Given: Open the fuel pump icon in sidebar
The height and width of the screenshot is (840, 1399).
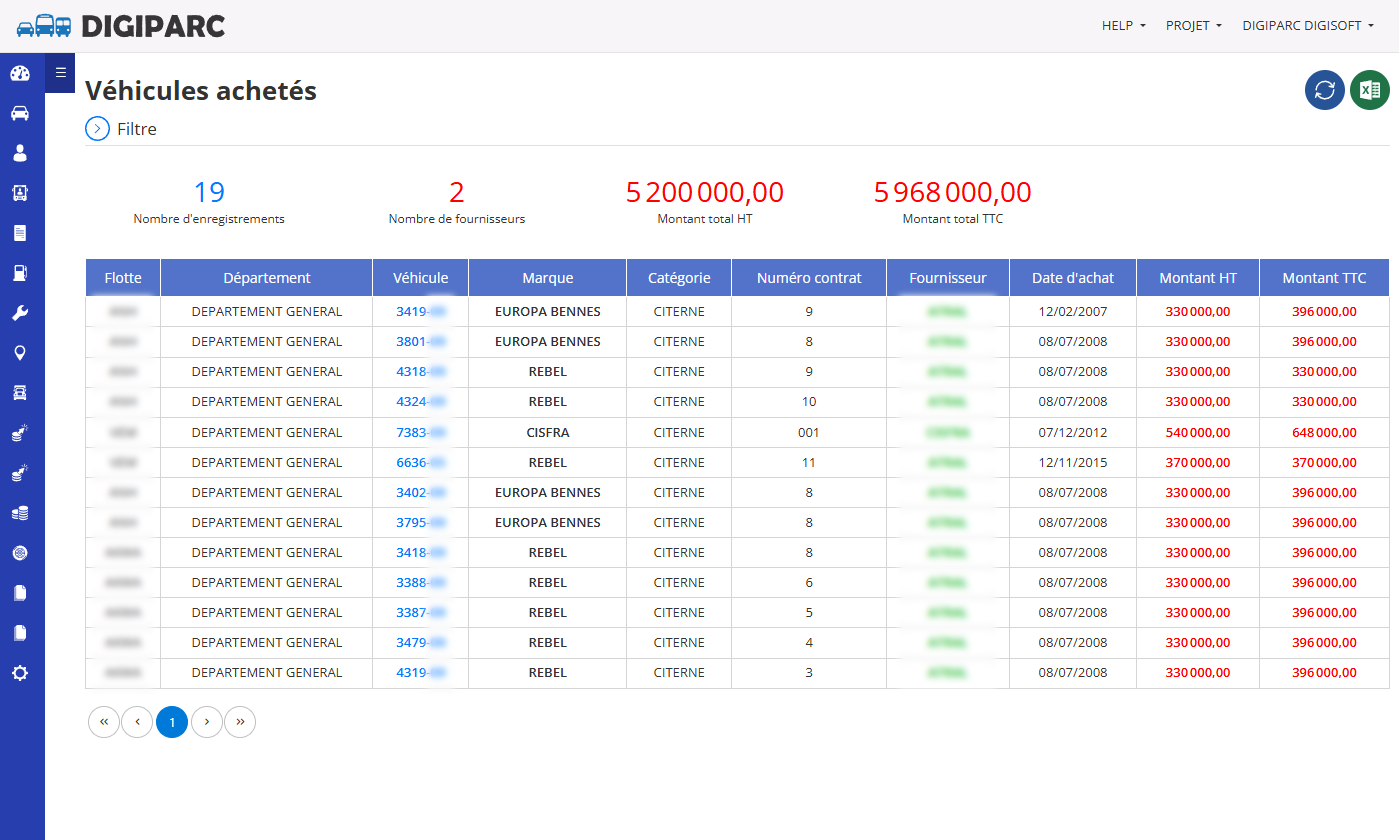Looking at the screenshot, I should [x=20, y=273].
